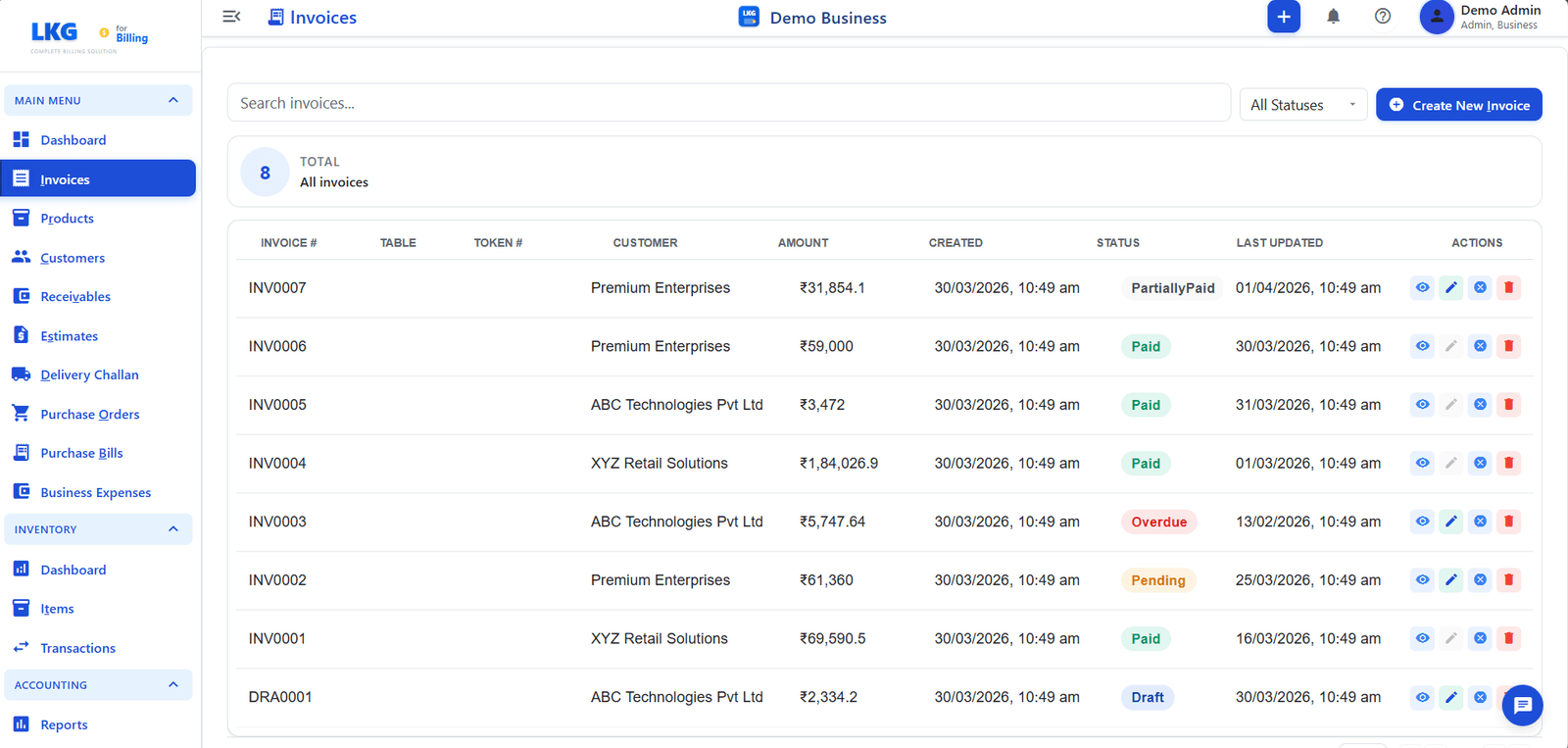
Task: Sort by Last Updated column header
Action: (x=1280, y=243)
